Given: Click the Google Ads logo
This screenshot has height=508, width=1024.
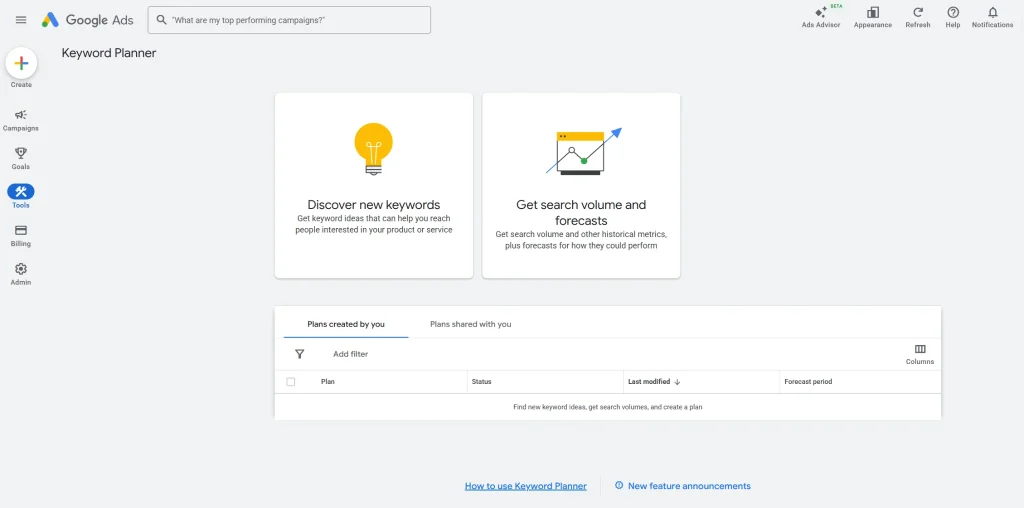Looking at the screenshot, I should (88, 20).
